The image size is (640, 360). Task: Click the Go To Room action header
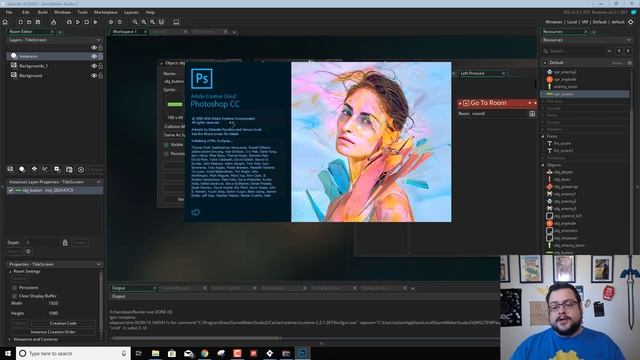(x=497, y=103)
